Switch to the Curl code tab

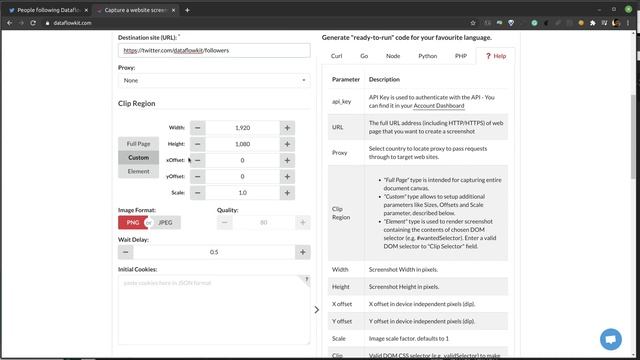click(x=337, y=56)
